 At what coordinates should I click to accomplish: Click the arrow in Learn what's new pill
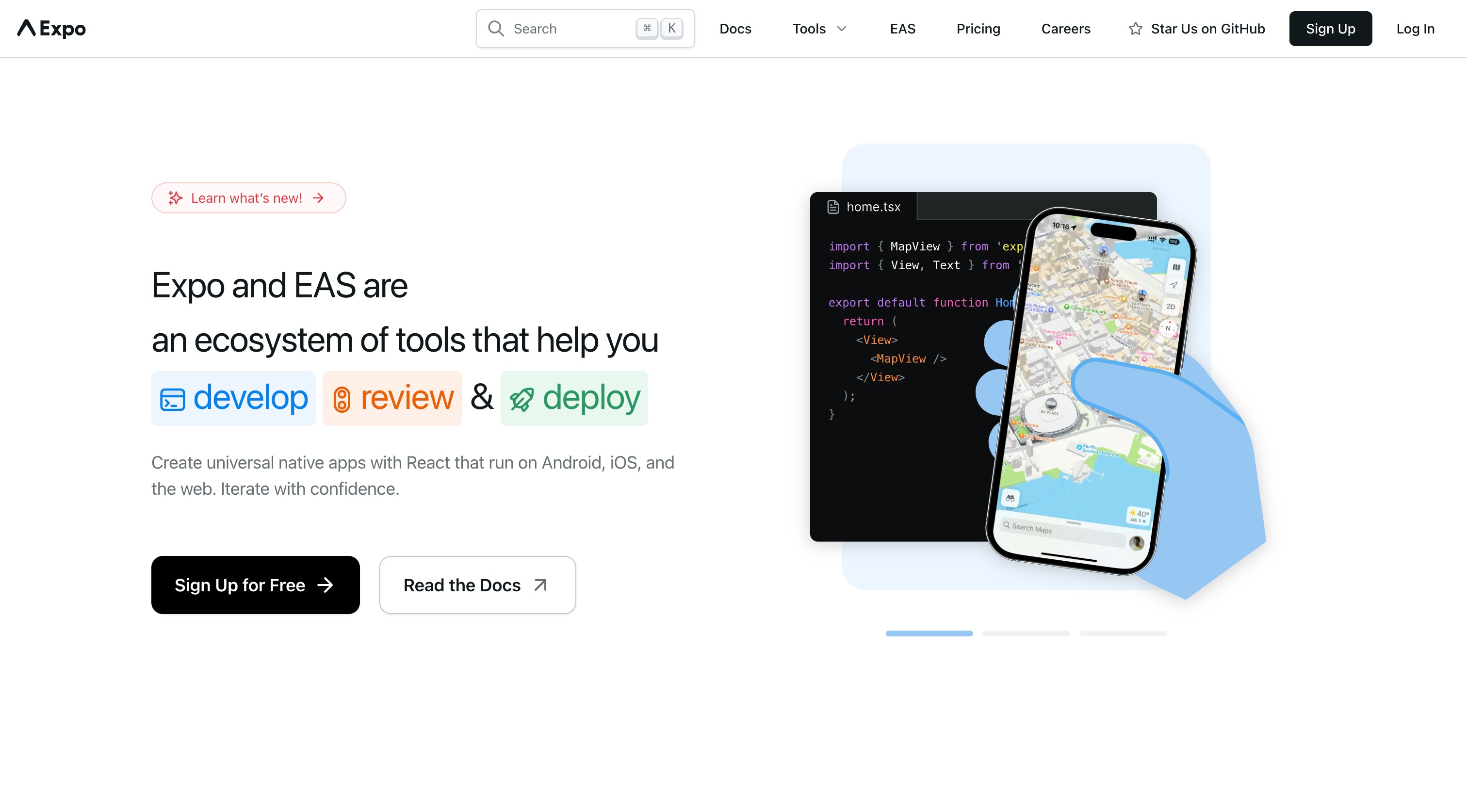click(x=318, y=198)
